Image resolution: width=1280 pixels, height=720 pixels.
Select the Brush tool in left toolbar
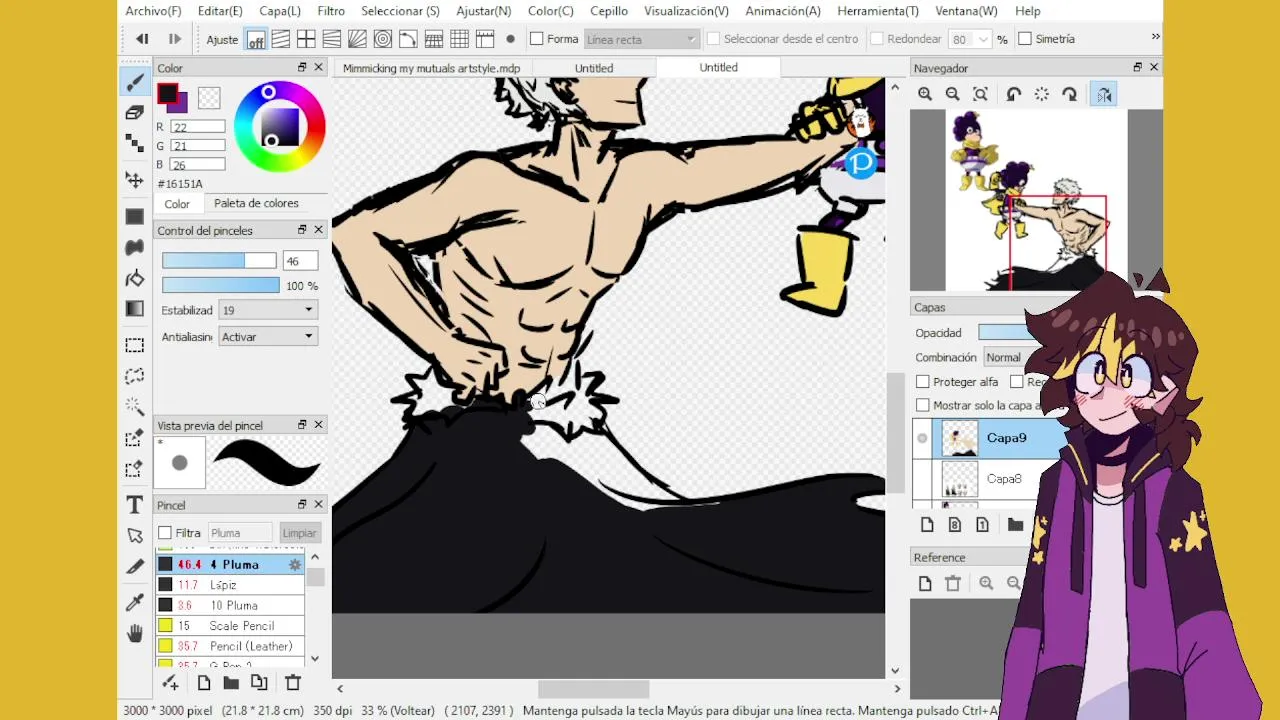pyautogui.click(x=135, y=81)
